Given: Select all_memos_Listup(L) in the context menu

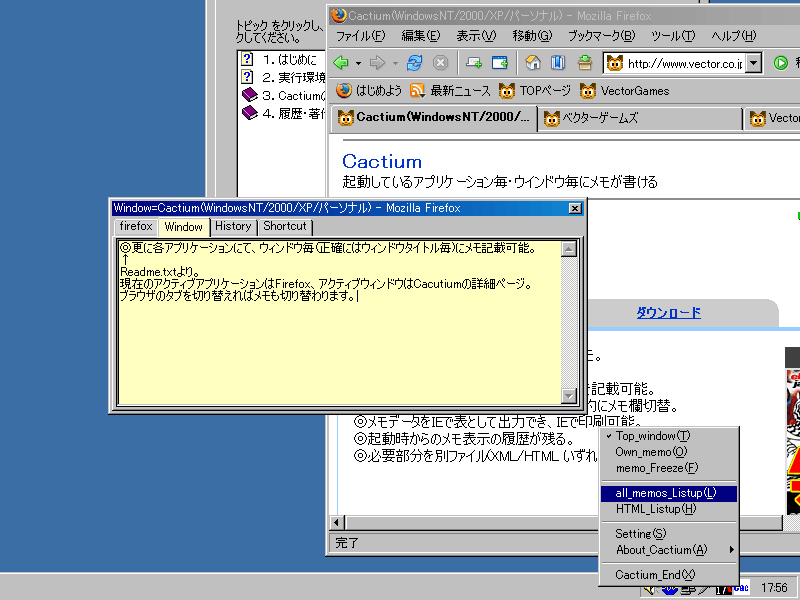Looking at the screenshot, I should pyautogui.click(x=669, y=493).
